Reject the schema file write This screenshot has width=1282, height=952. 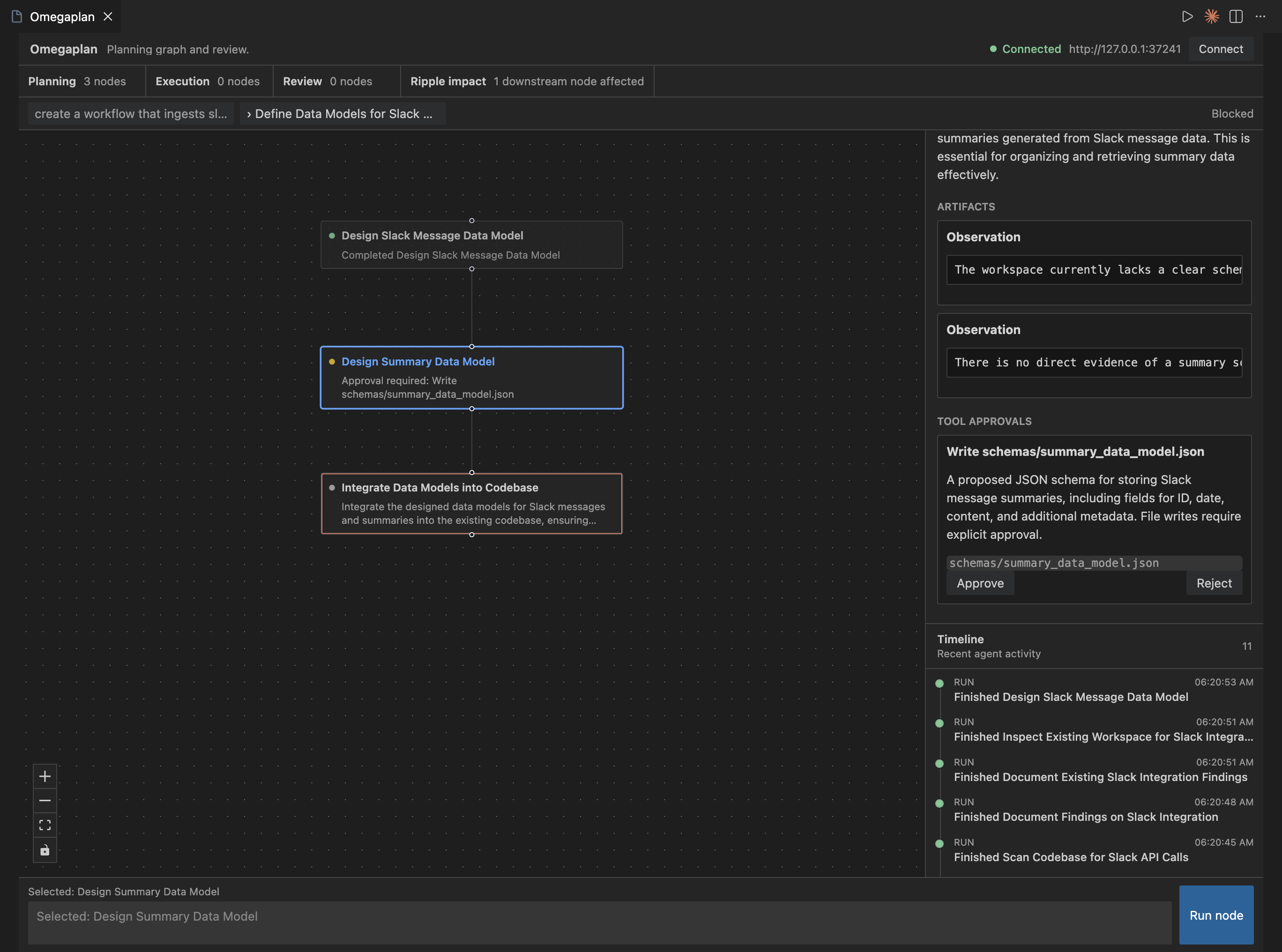click(1214, 583)
